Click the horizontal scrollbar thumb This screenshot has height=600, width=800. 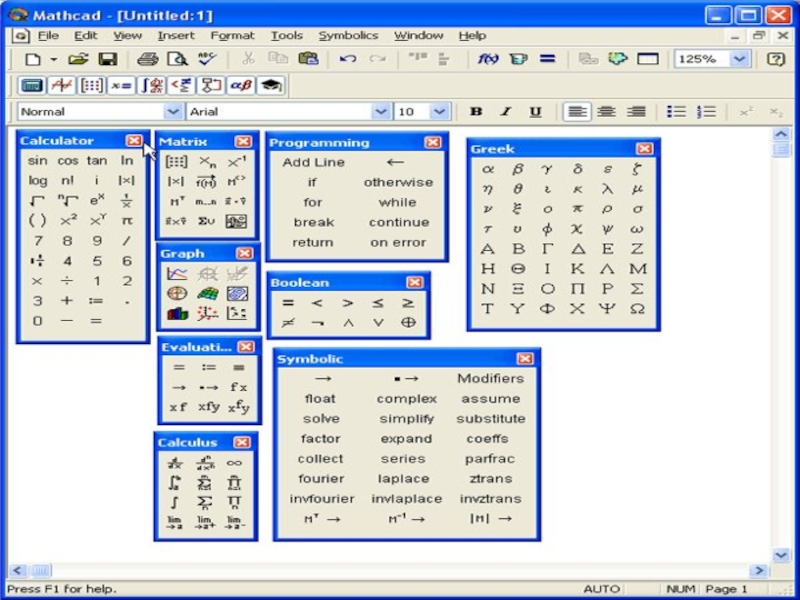41,570
